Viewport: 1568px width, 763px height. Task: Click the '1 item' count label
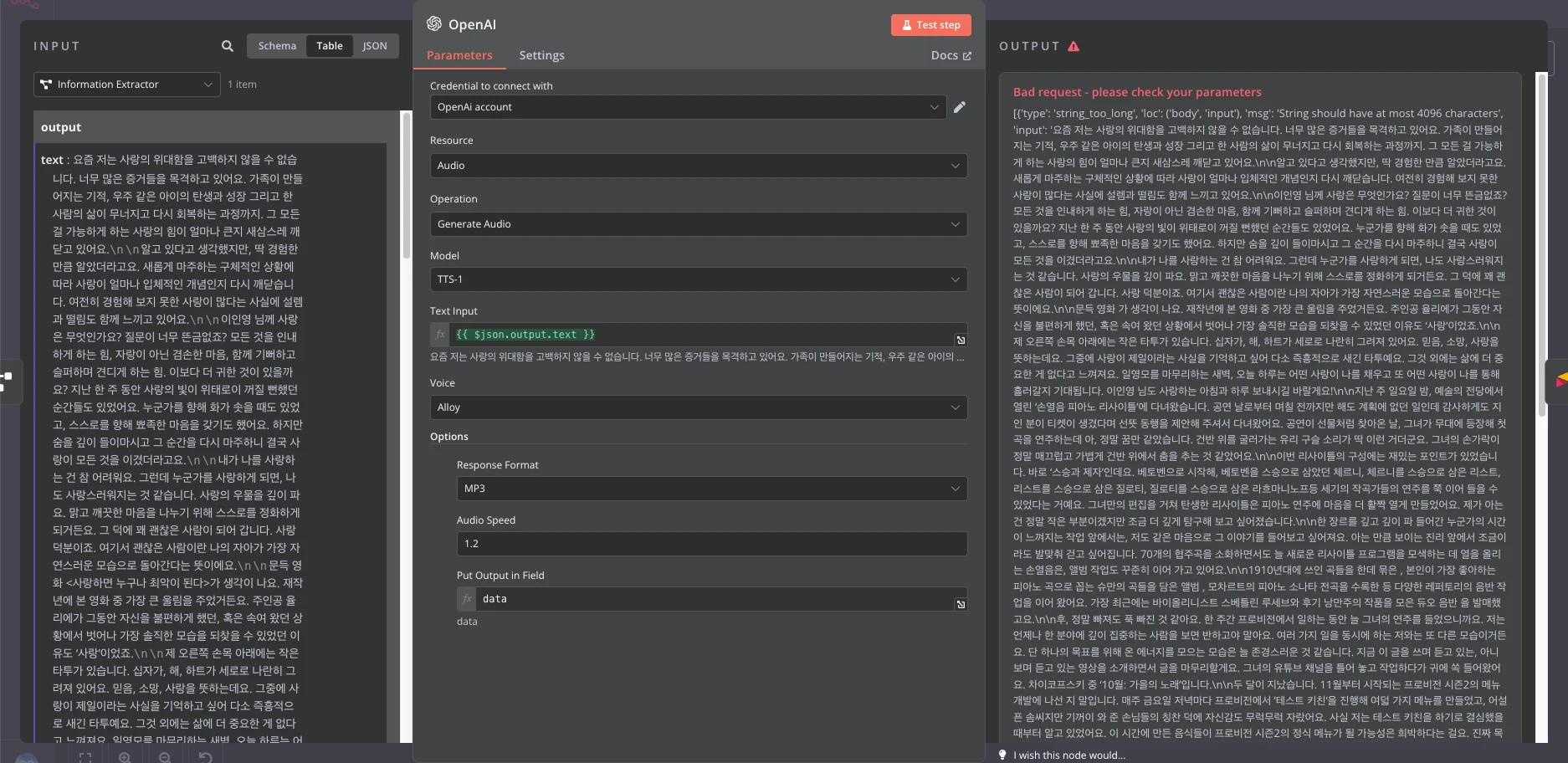click(x=242, y=84)
